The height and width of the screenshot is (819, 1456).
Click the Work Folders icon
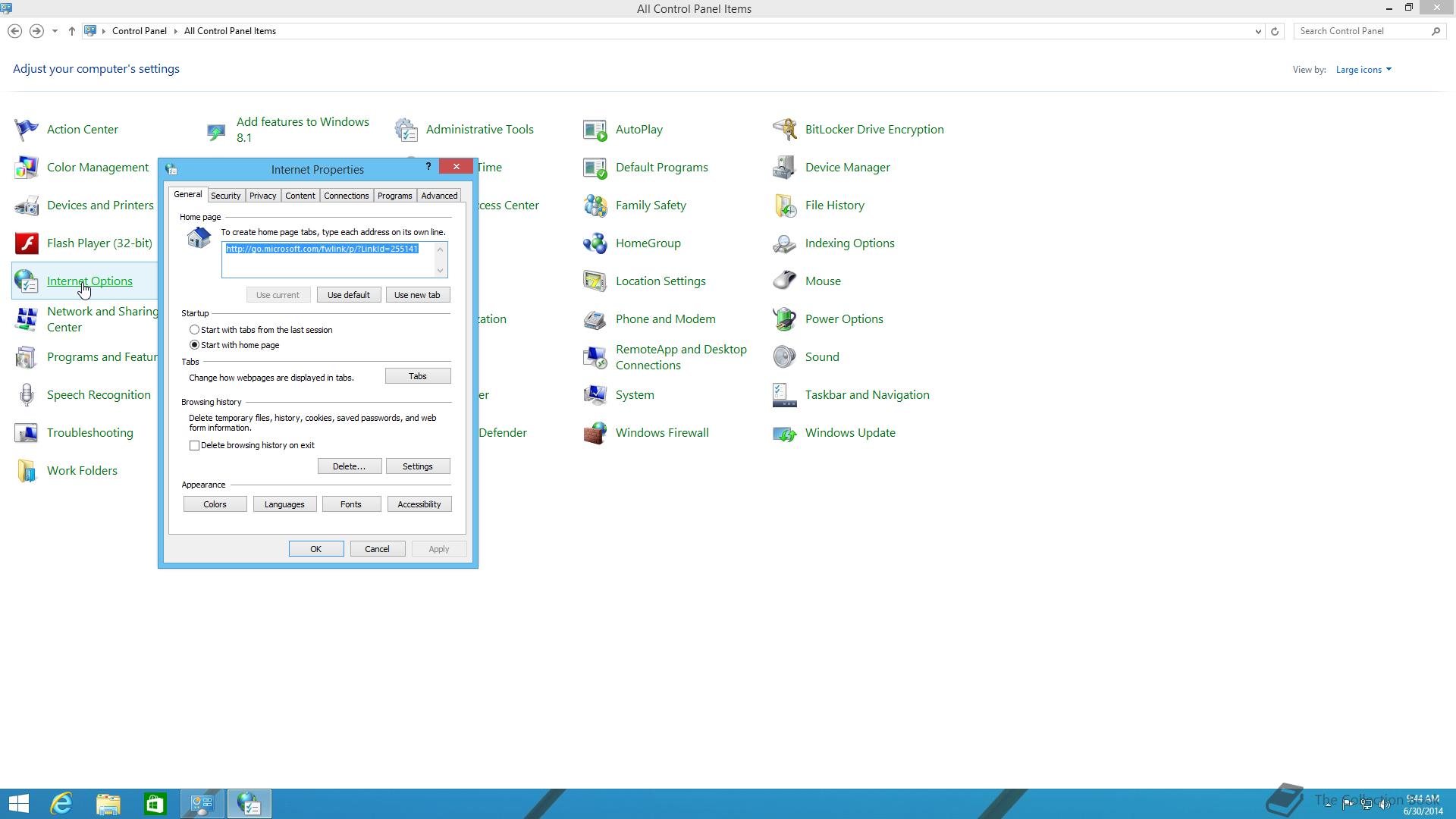click(27, 471)
